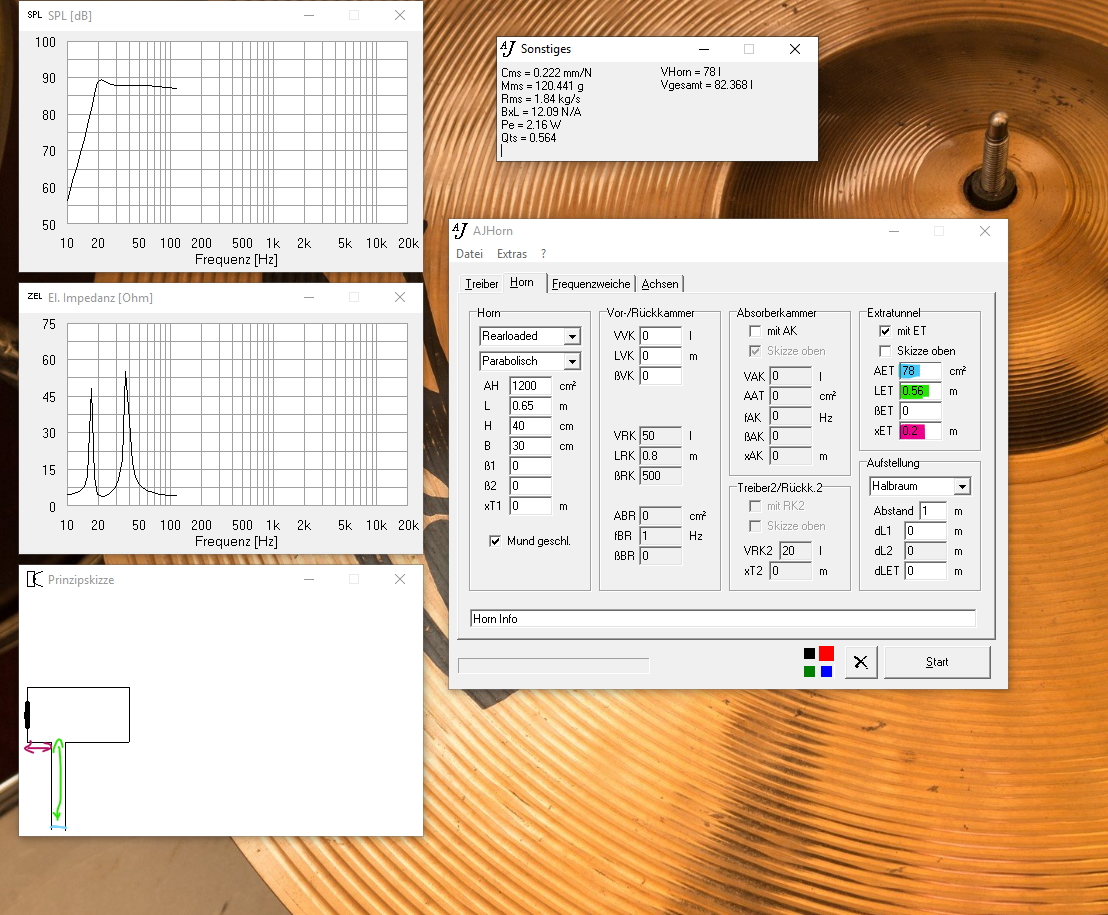This screenshot has height=915, width=1108.
Task: Switch to the Frequenzweiche tab
Action: point(591,284)
